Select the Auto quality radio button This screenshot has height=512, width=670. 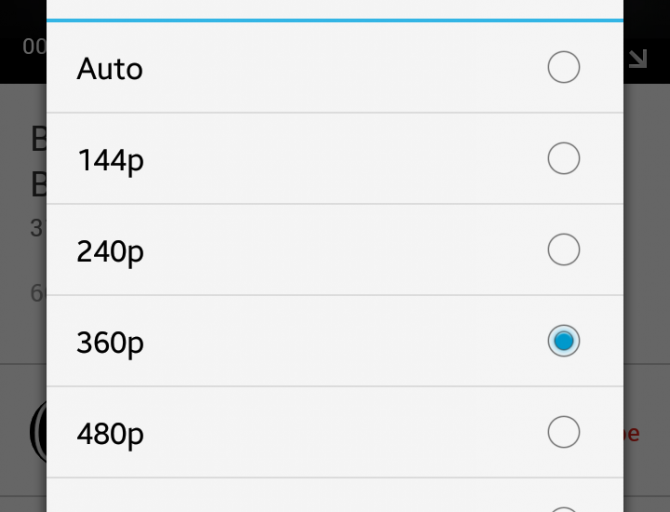tap(563, 68)
